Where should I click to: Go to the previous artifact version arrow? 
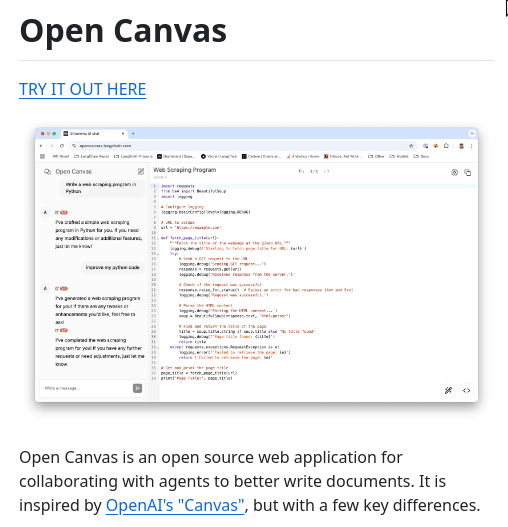click(301, 171)
